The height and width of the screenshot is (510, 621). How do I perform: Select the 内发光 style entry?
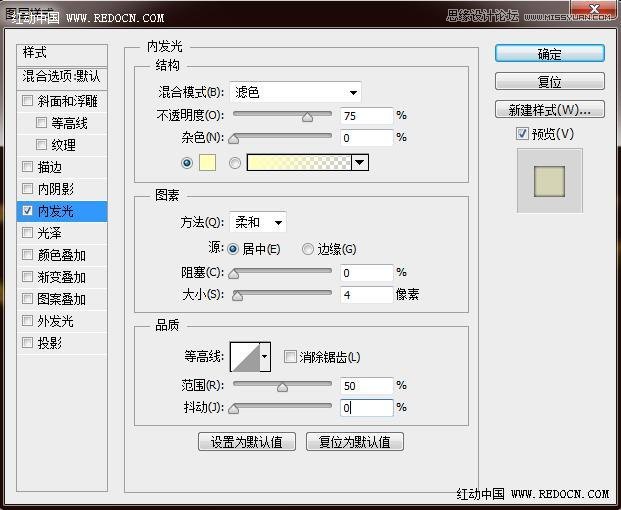62,211
